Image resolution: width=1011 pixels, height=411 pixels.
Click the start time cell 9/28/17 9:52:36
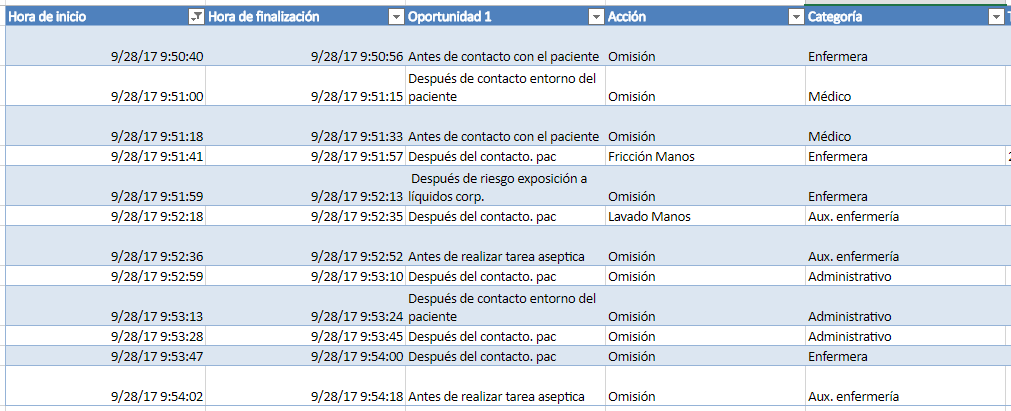coord(157,257)
